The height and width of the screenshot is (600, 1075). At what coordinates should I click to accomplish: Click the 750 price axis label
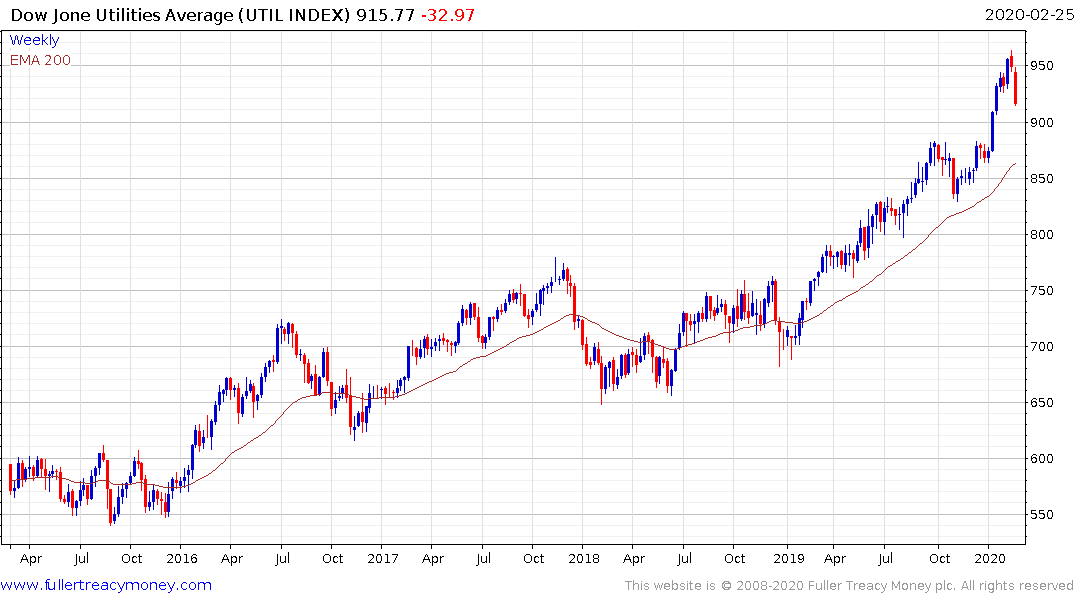(1041, 291)
